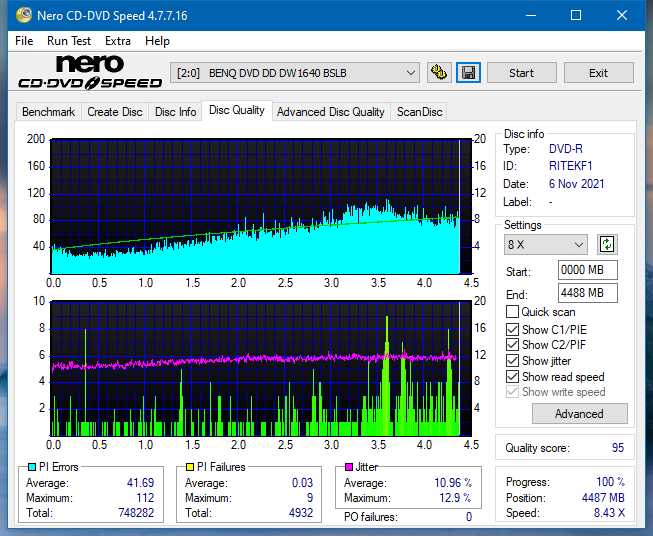The image size is (653, 536).
Task: Click Jitter maximum 12.9 % value
Action: [x=456, y=498]
